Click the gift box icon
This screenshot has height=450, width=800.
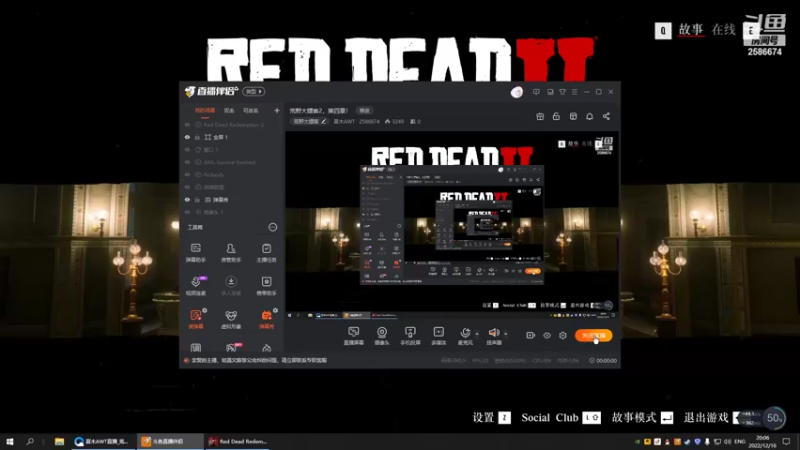540,116
